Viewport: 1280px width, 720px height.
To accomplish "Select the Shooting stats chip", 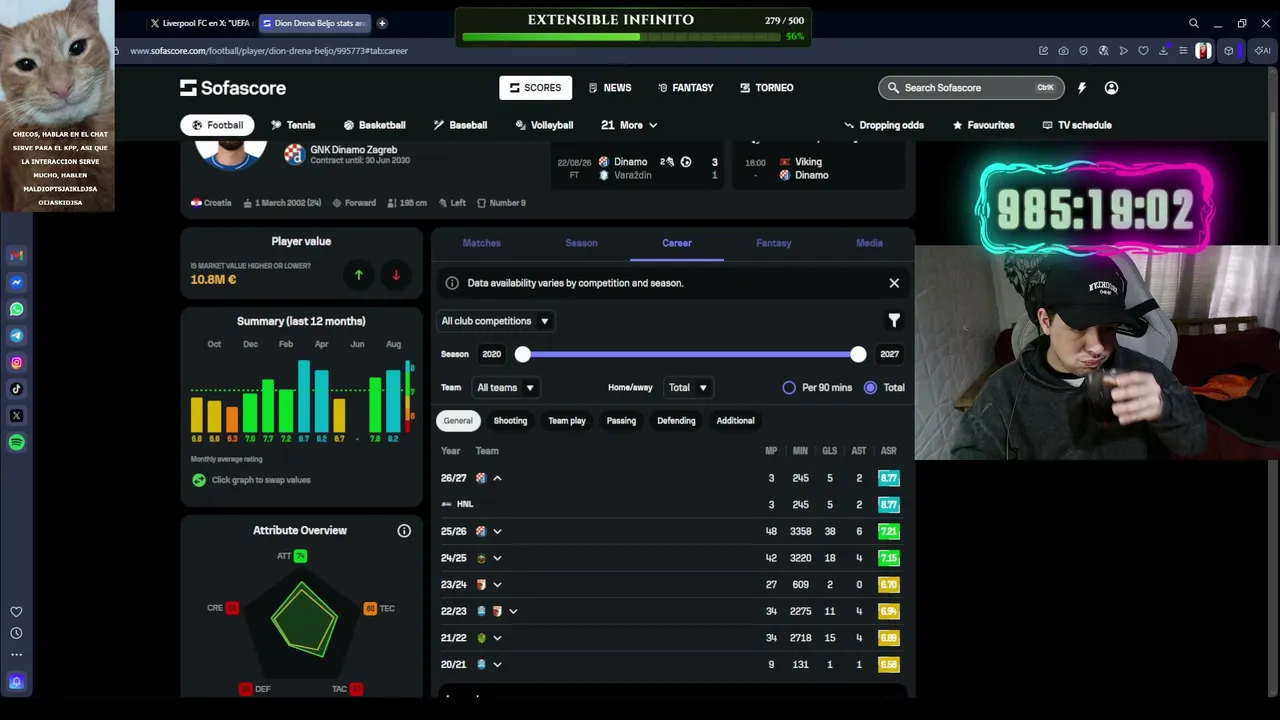I will click(510, 421).
